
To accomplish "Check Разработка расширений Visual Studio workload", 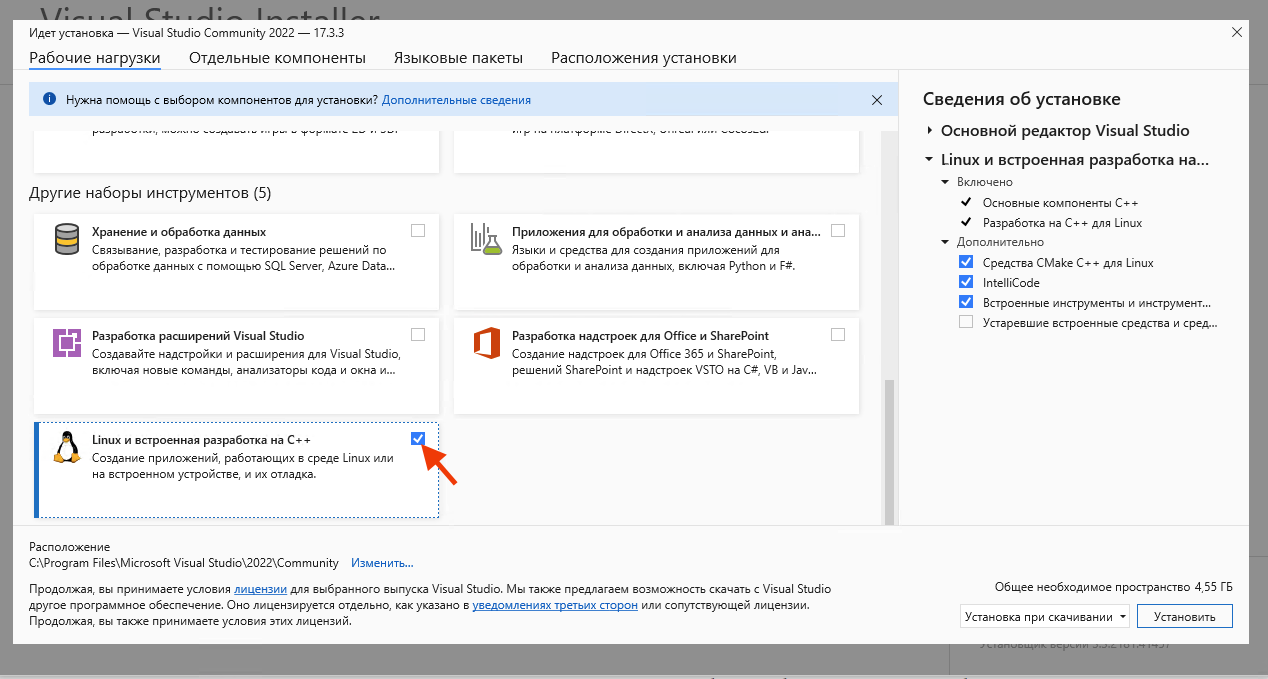I will (418, 334).
